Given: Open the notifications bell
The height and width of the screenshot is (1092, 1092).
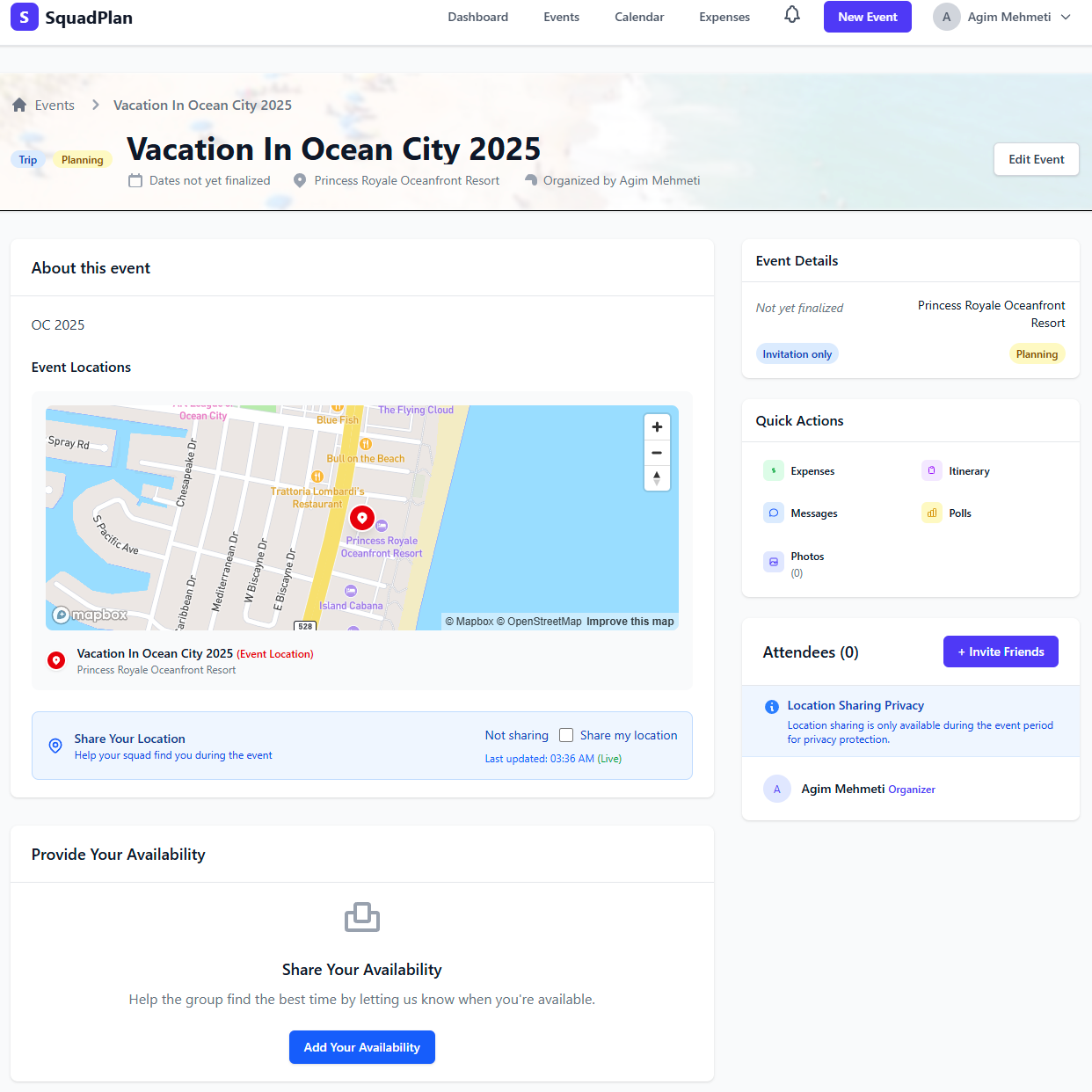Looking at the screenshot, I should pyautogui.click(x=791, y=15).
